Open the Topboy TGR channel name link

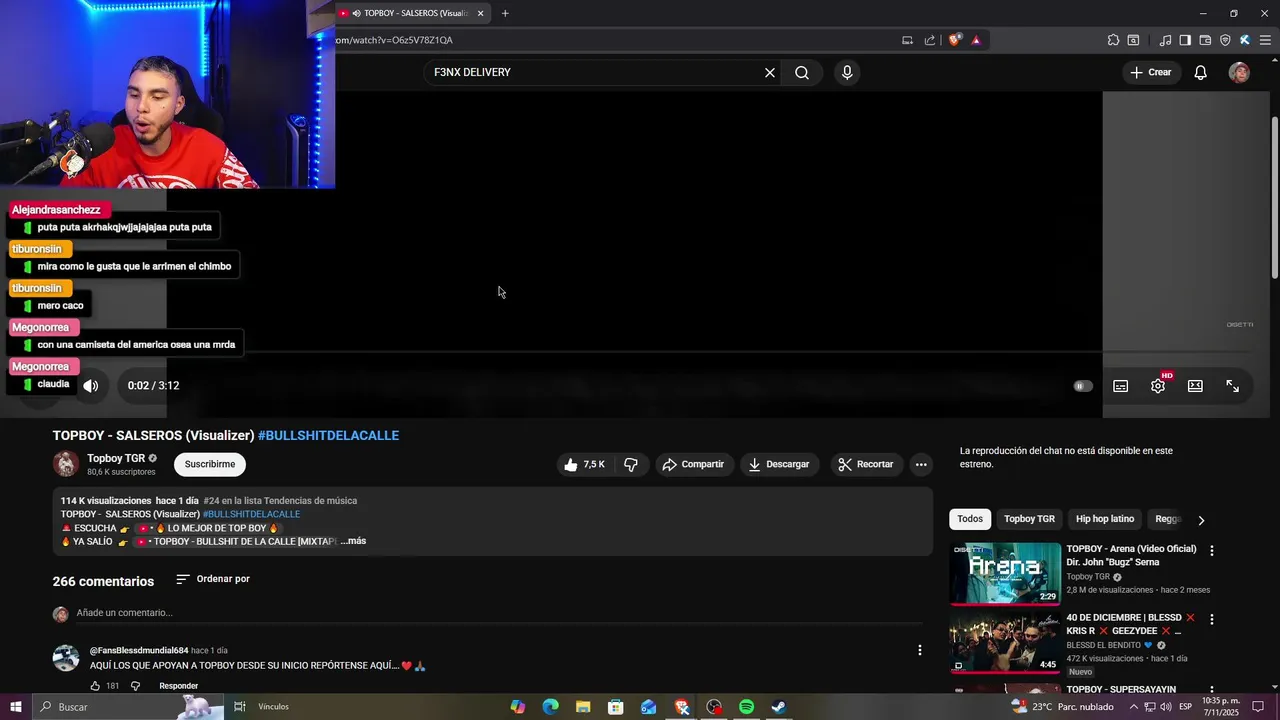(x=116, y=458)
